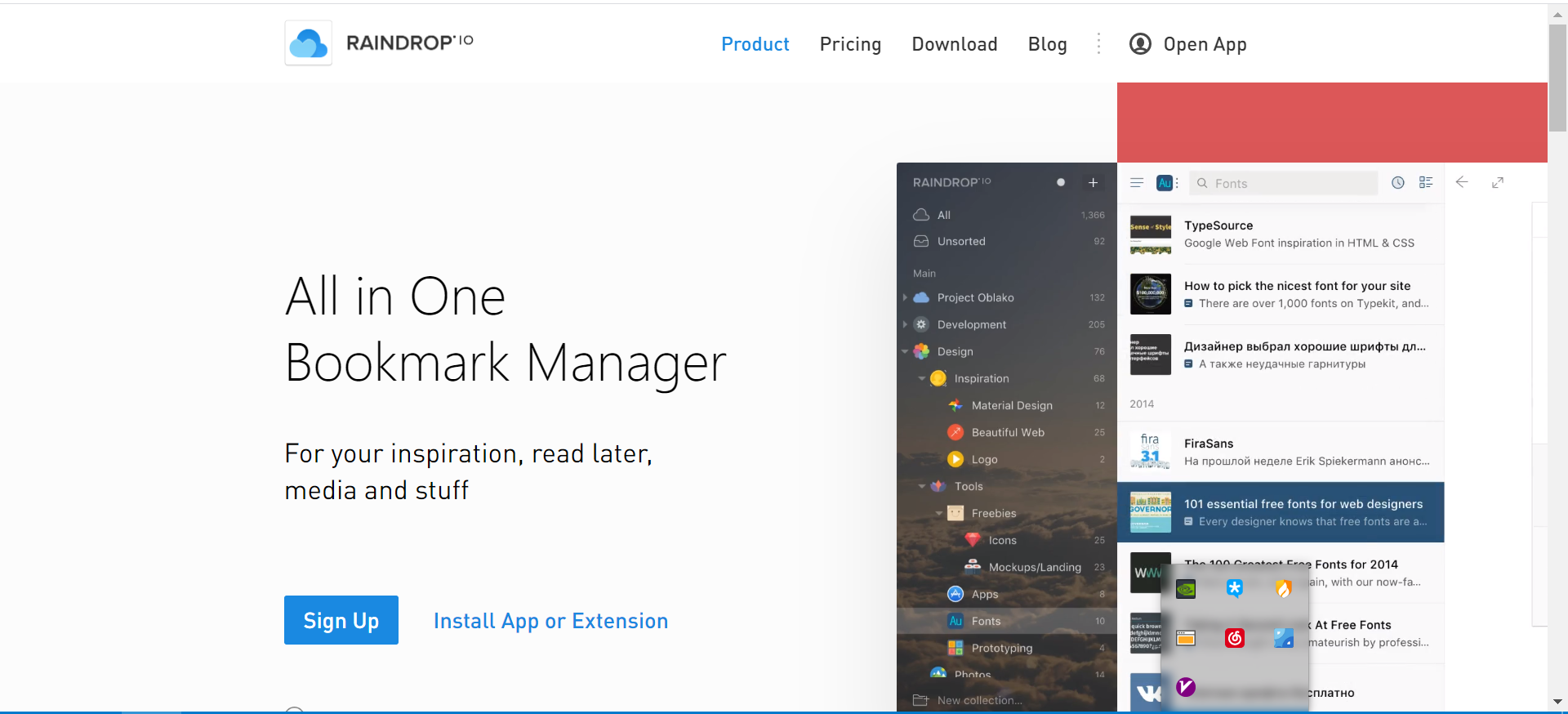
Task: Click the 2014 section label
Action: tap(1142, 404)
